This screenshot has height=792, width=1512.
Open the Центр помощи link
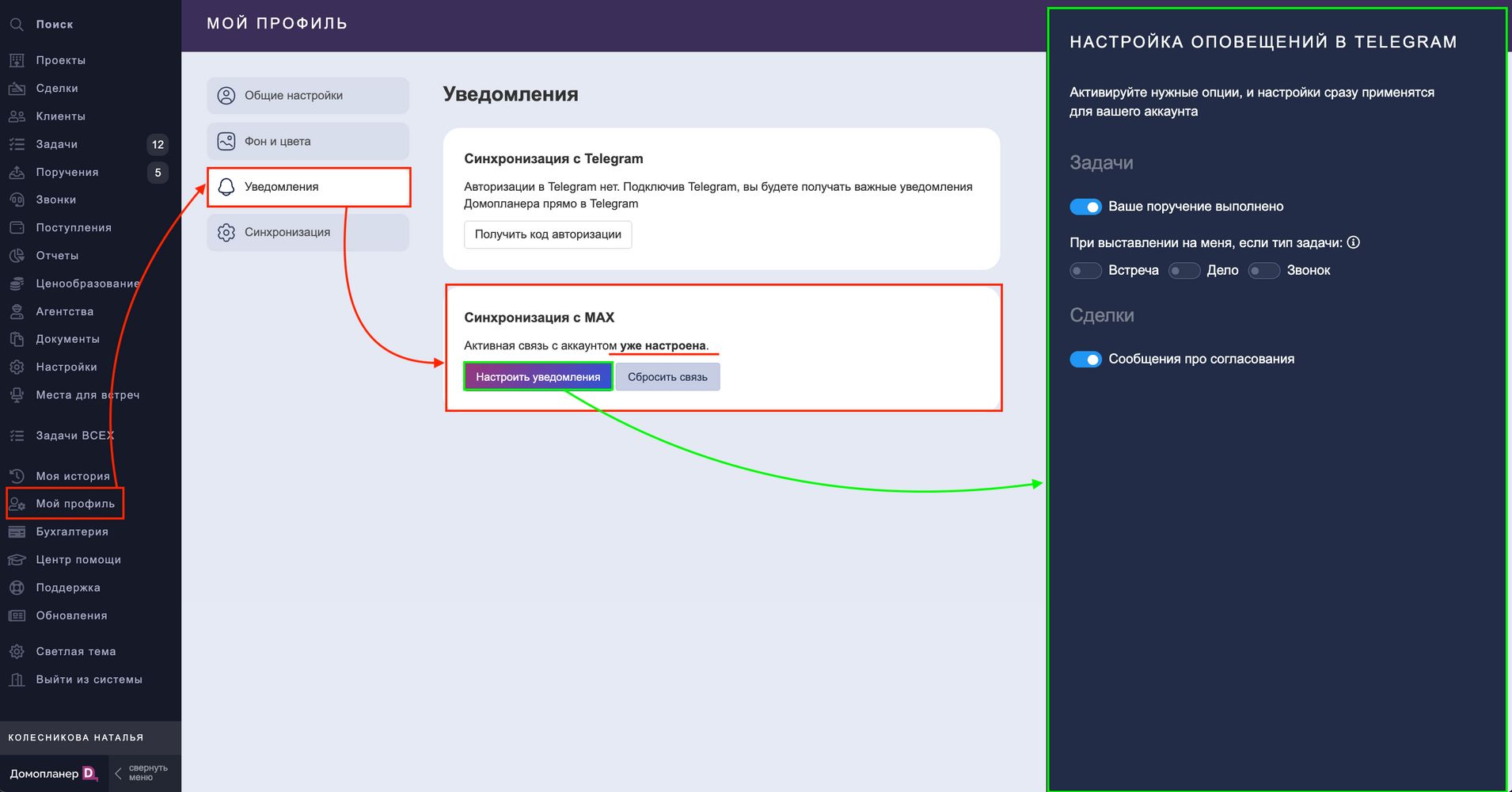coord(78,560)
